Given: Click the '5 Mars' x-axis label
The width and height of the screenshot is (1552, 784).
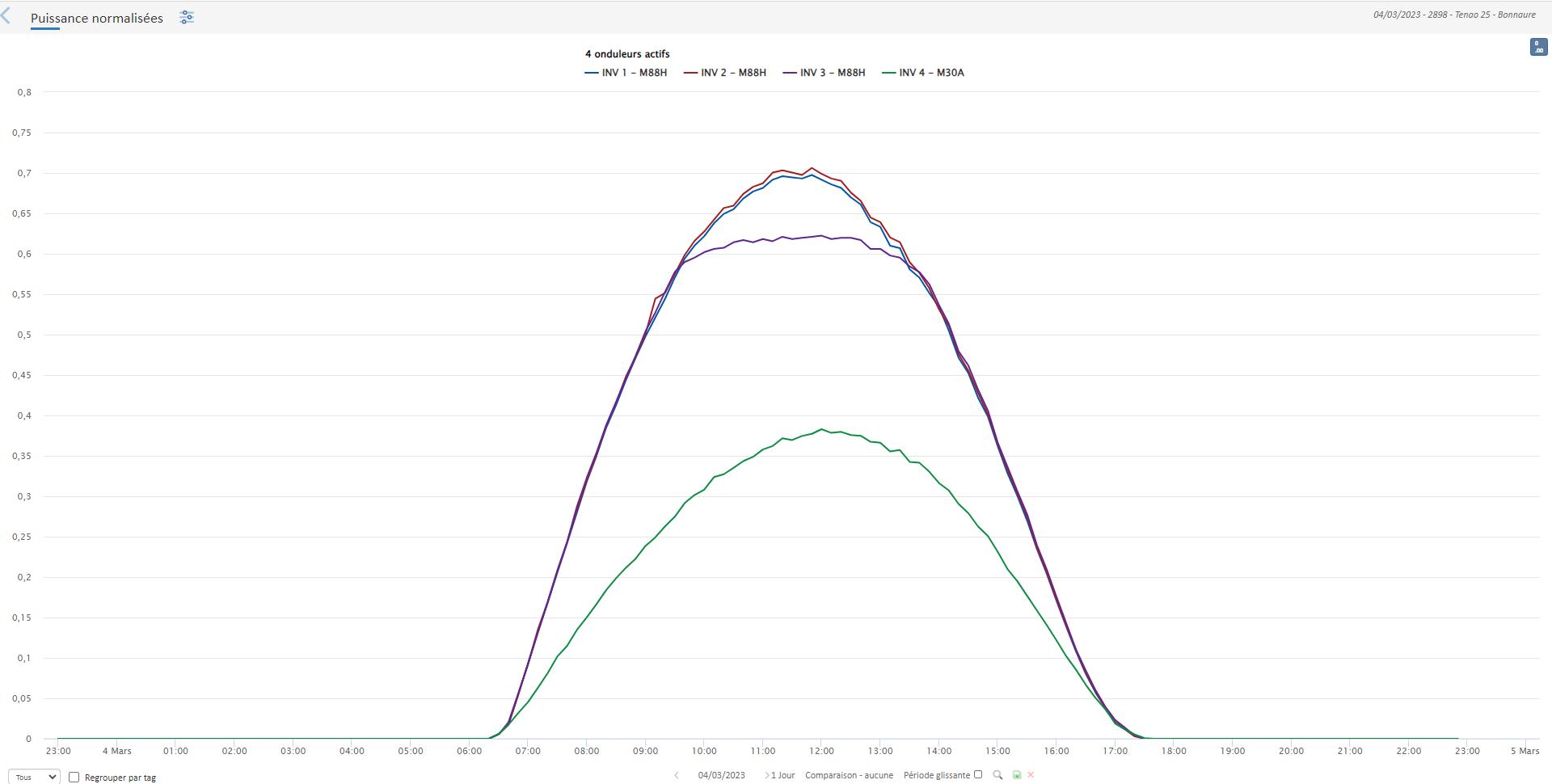Looking at the screenshot, I should coord(1525,751).
